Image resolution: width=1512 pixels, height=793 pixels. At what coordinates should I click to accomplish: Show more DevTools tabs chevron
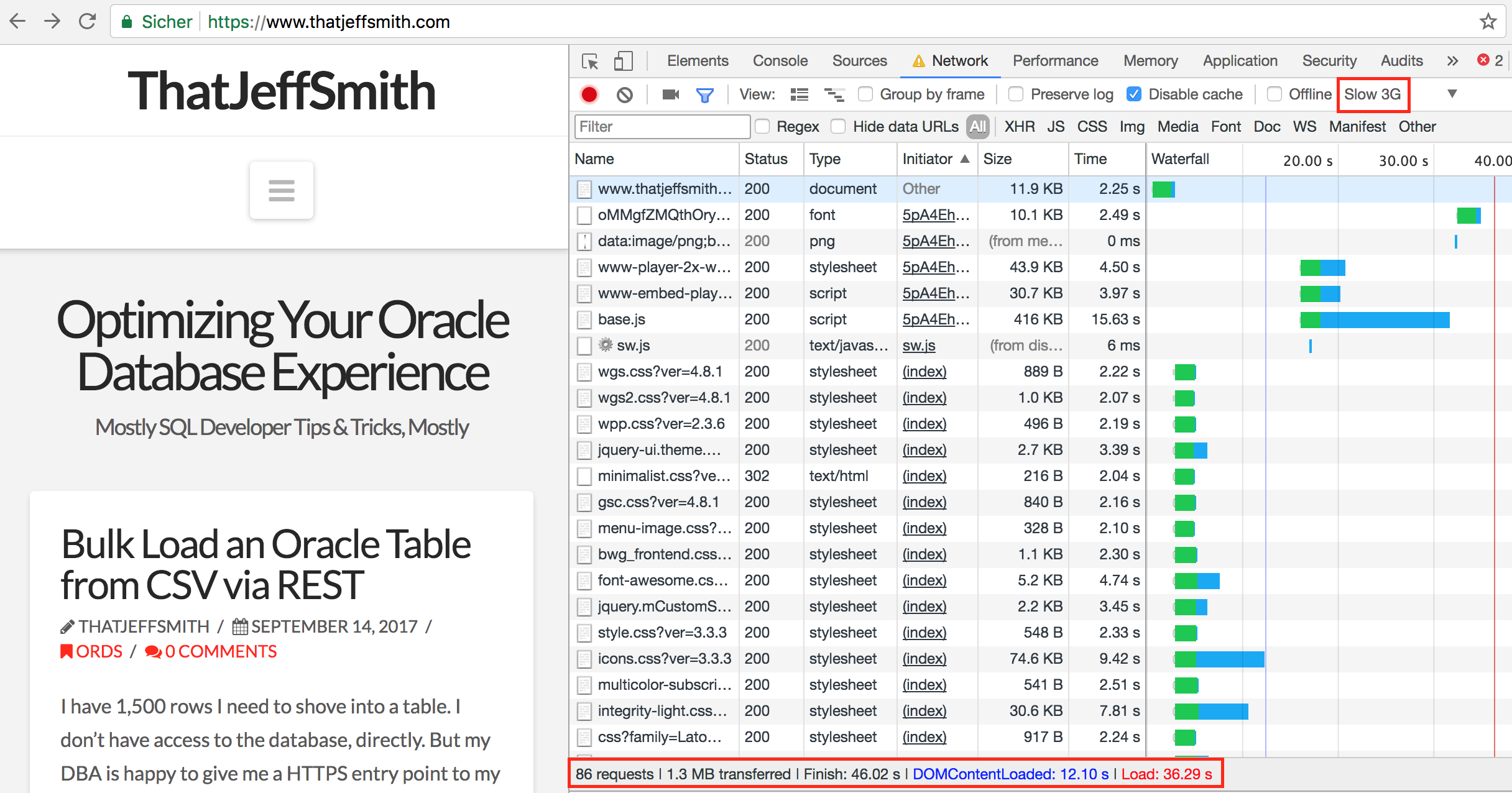1452,61
